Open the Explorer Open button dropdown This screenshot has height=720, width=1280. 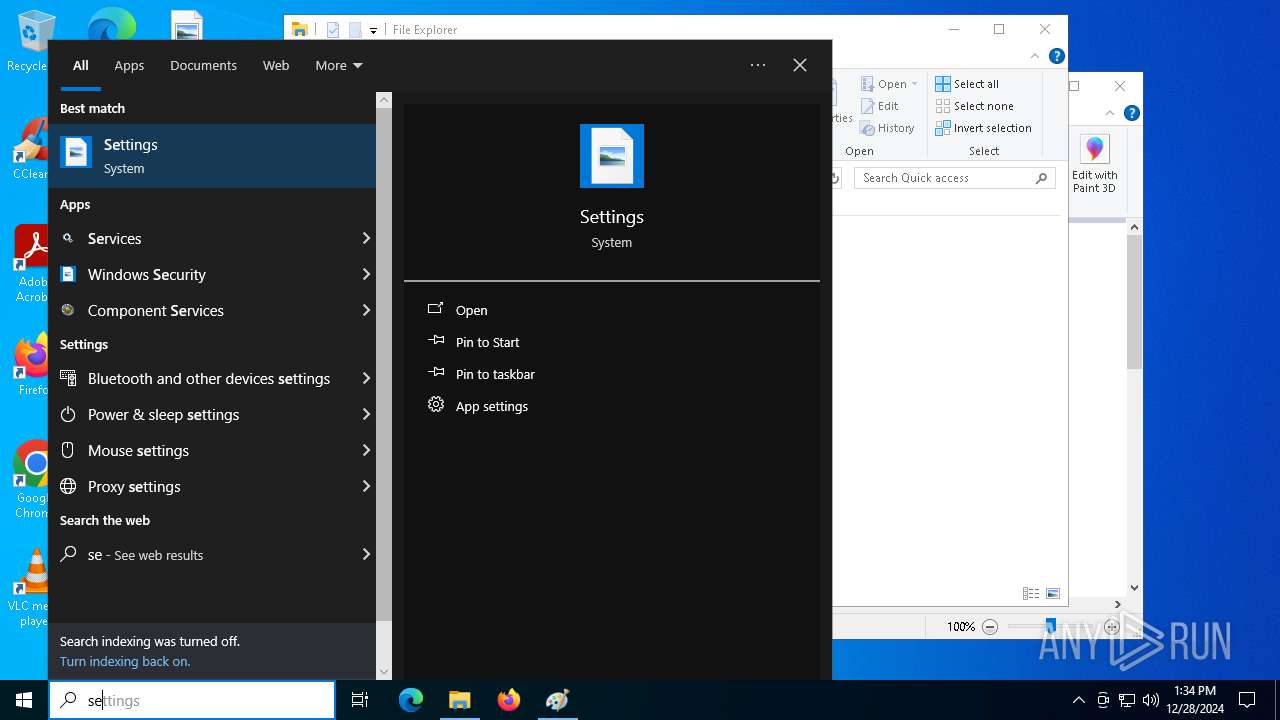(914, 84)
